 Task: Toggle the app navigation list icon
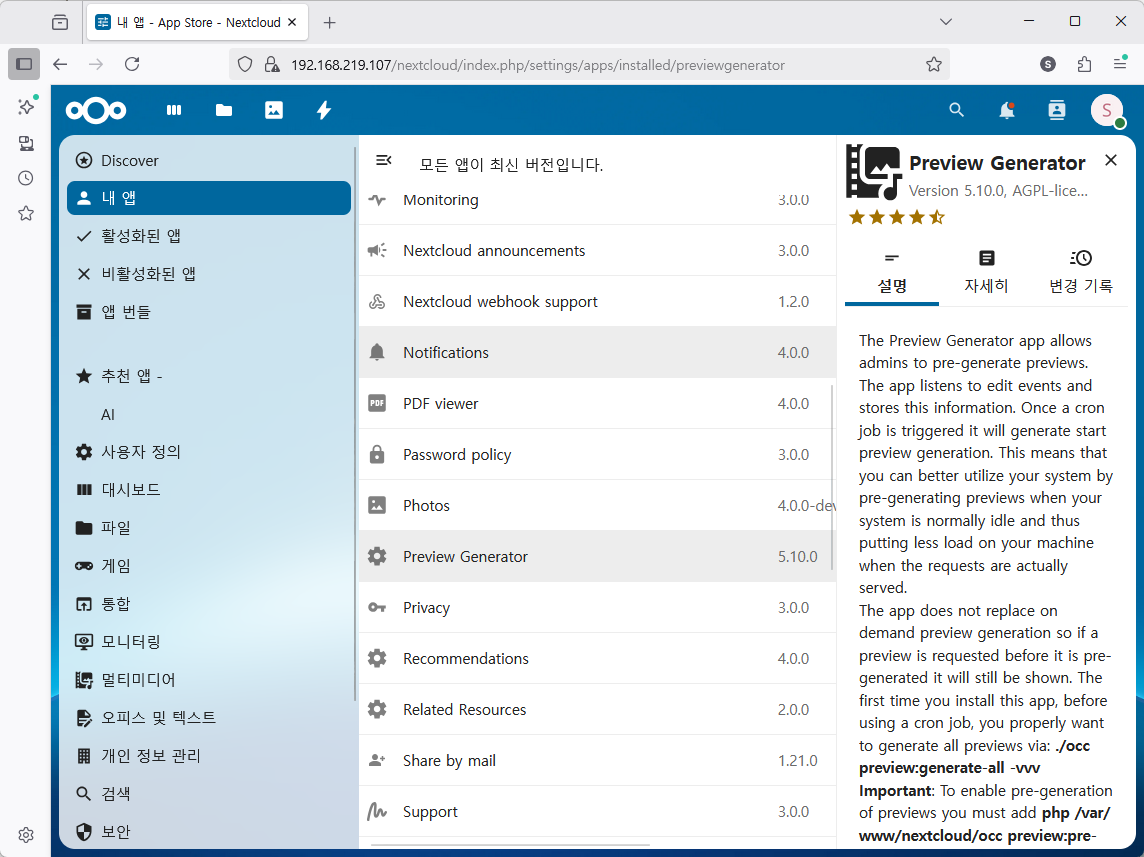[x=384, y=160]
